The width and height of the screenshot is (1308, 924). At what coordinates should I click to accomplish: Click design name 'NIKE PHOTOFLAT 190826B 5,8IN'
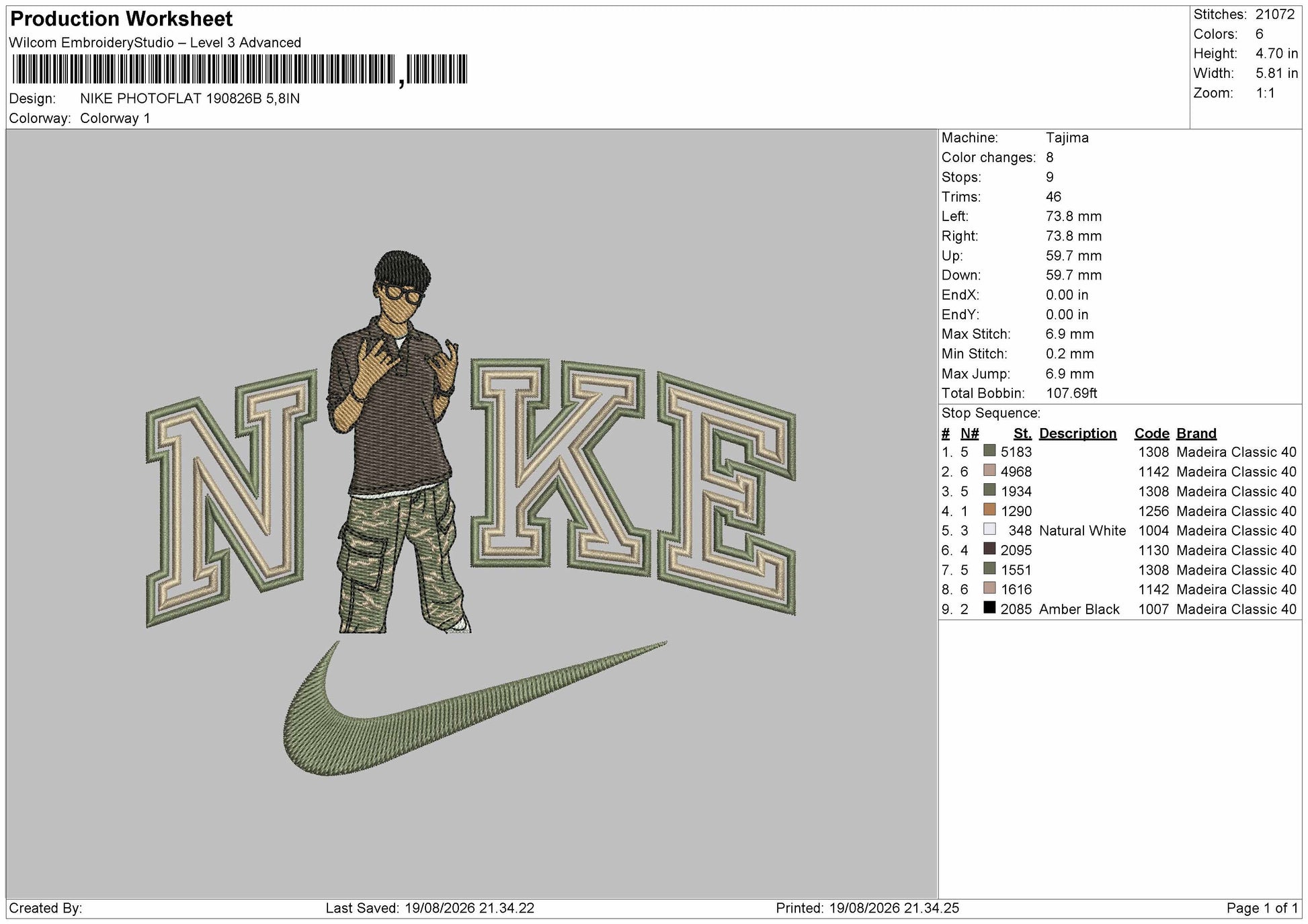pyautogui.click(x=190, y=98)
